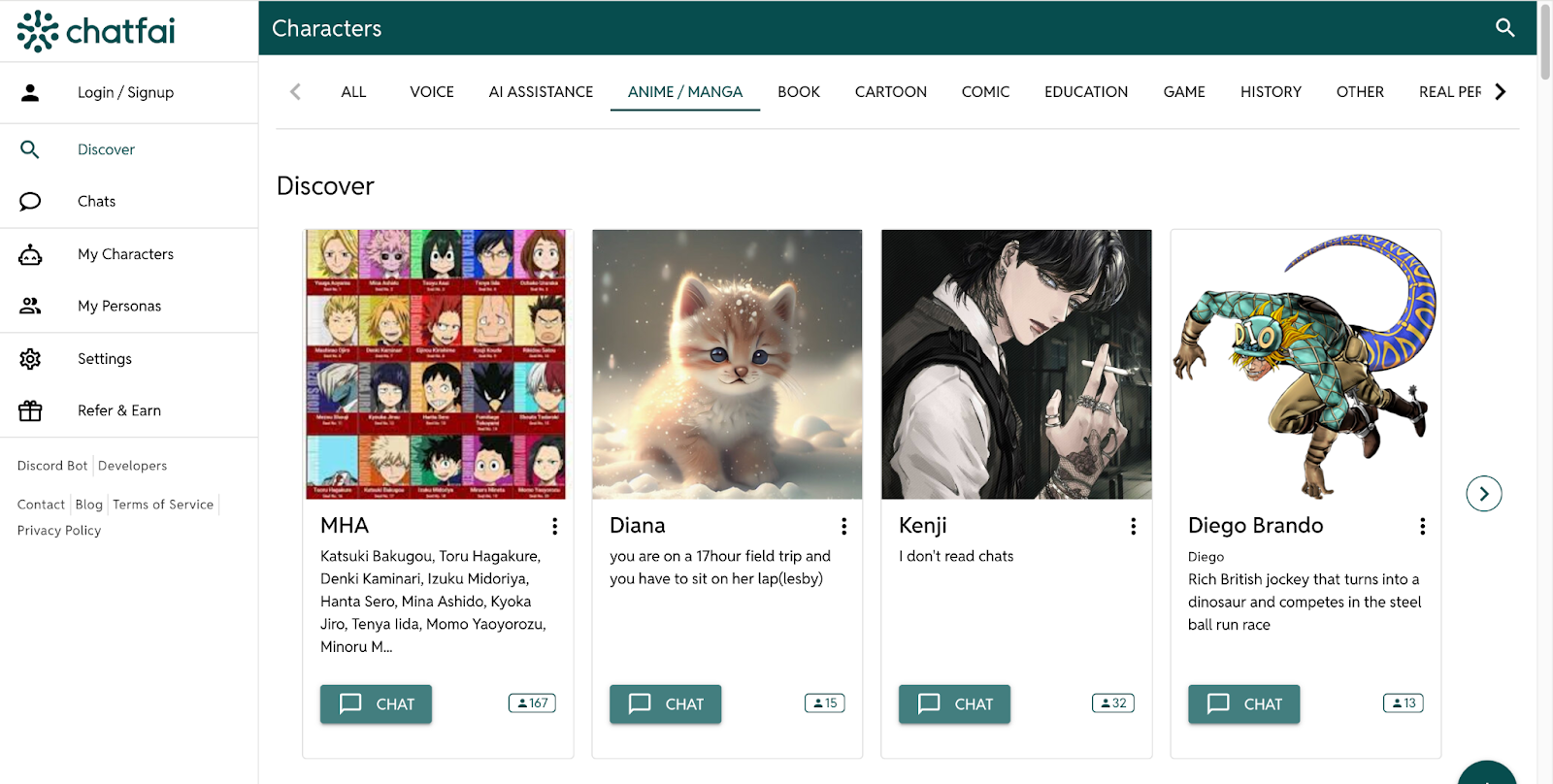Viewport: 1553px width, 784px height.
Task: Open Refer & Earn in the sidebar
Action: click(x=119, y=410)
